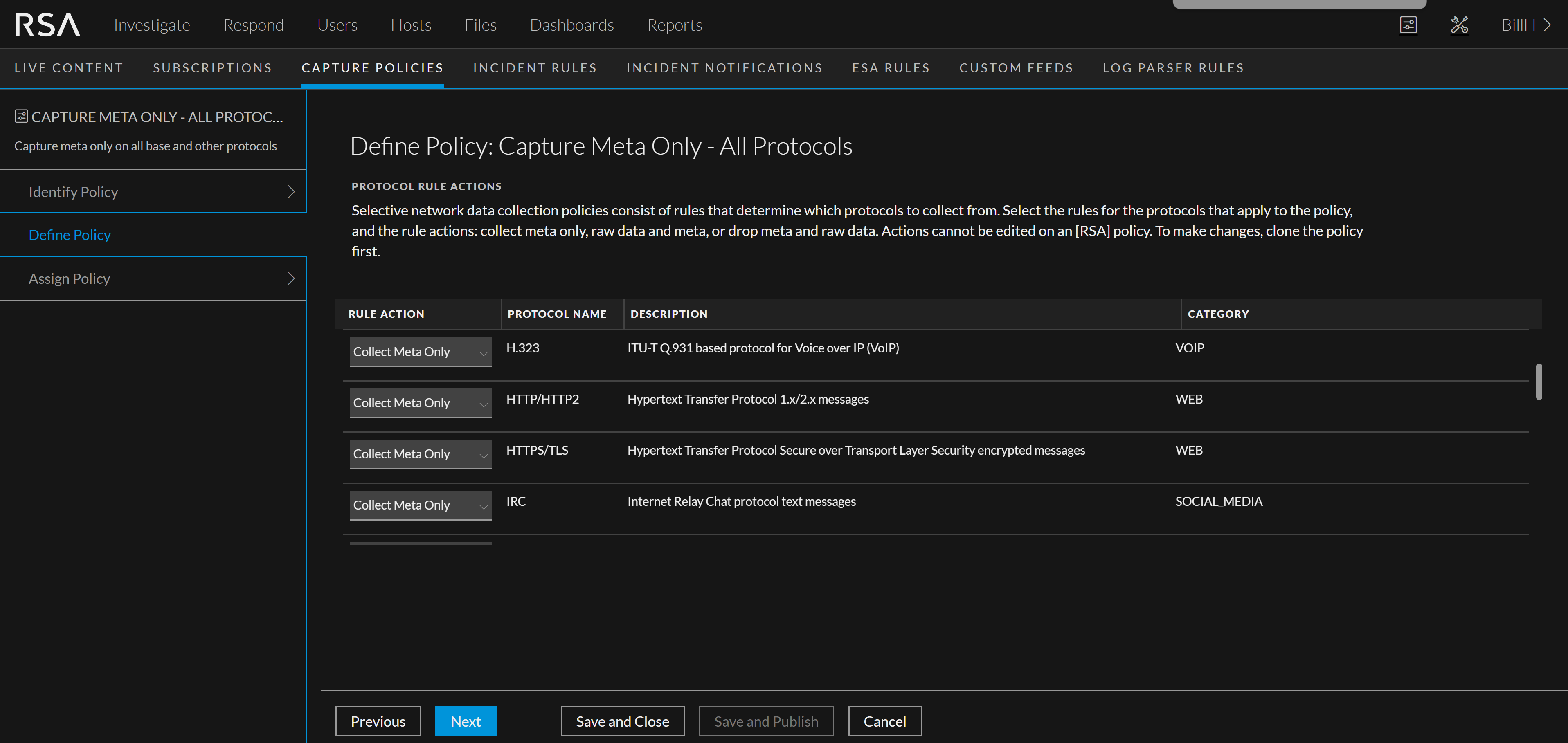Open the Investigate menu
This screenshot has width=1568, height=743.
click(152, 25)
